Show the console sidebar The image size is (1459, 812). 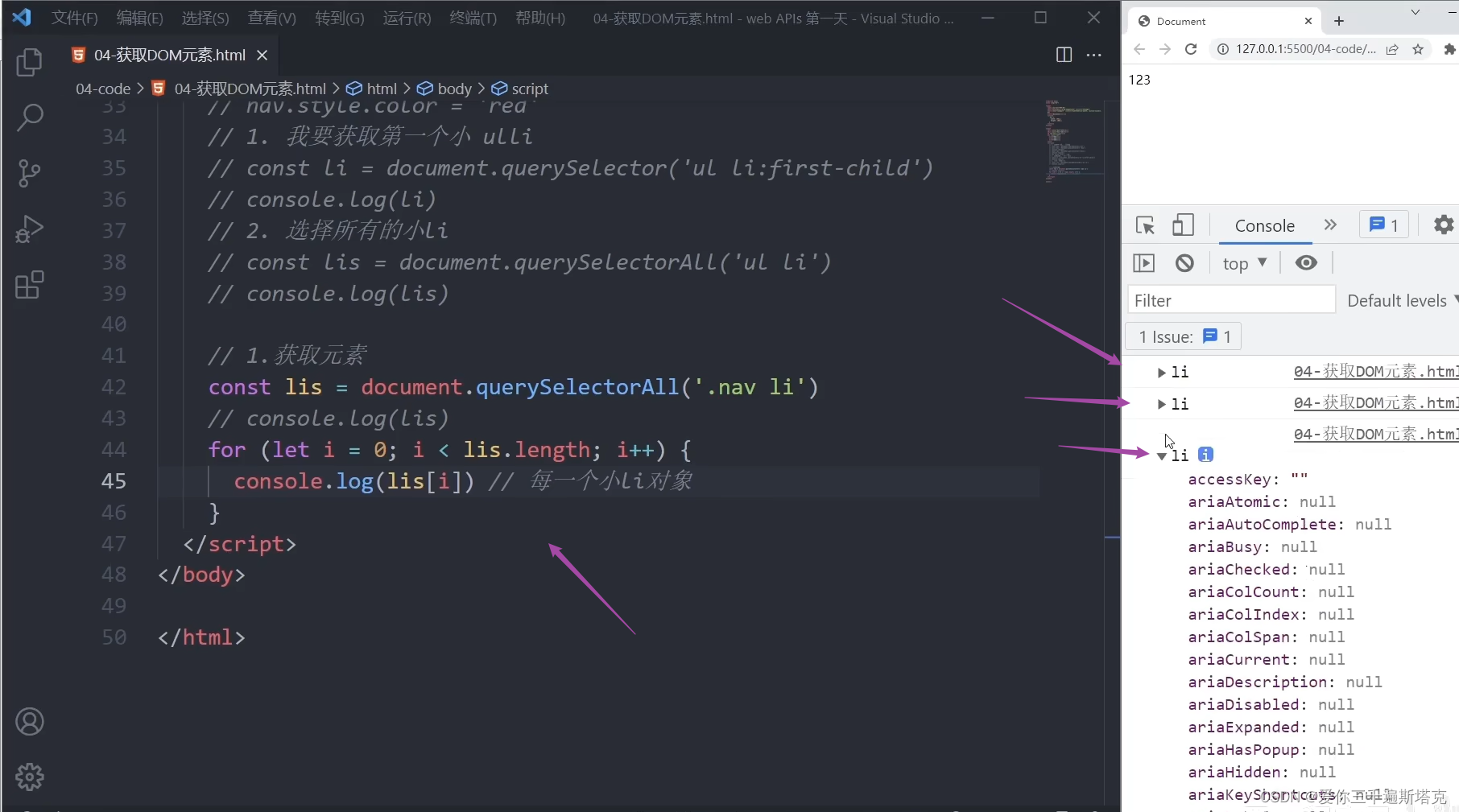[x=1144, y=262]
